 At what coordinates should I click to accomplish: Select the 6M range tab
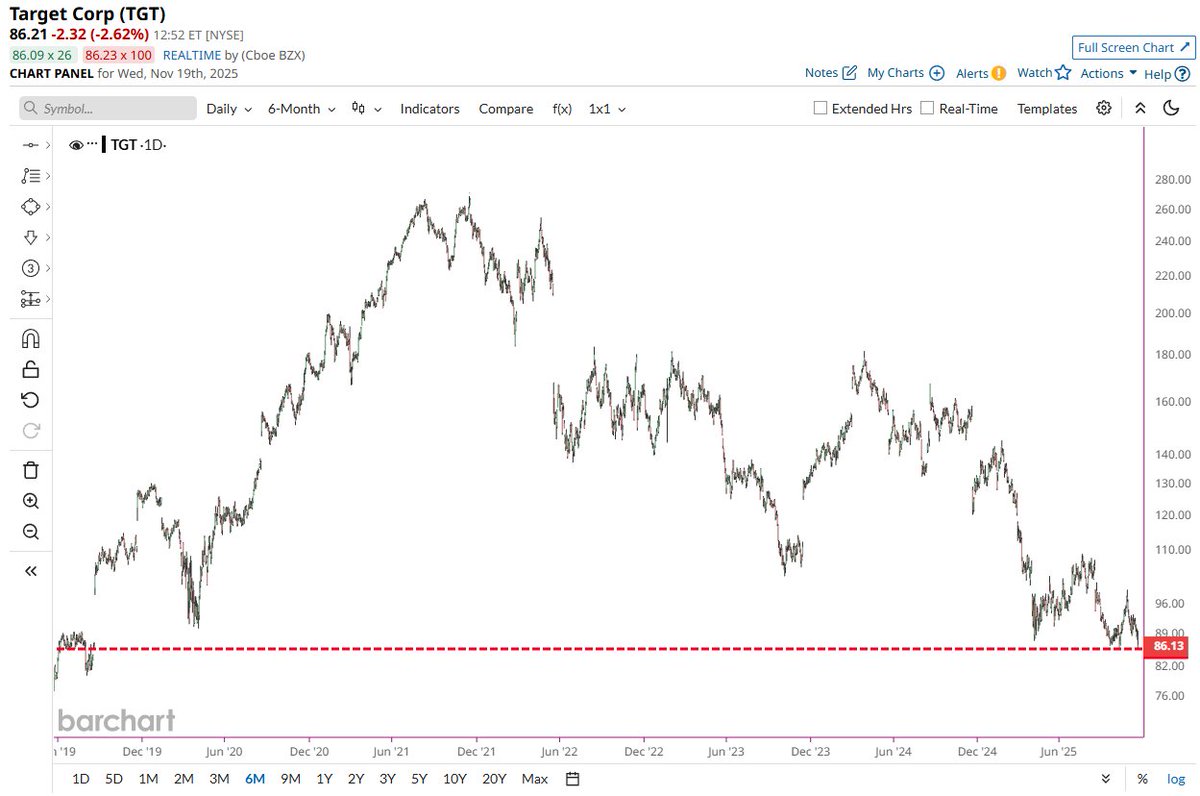pos(255,778)
